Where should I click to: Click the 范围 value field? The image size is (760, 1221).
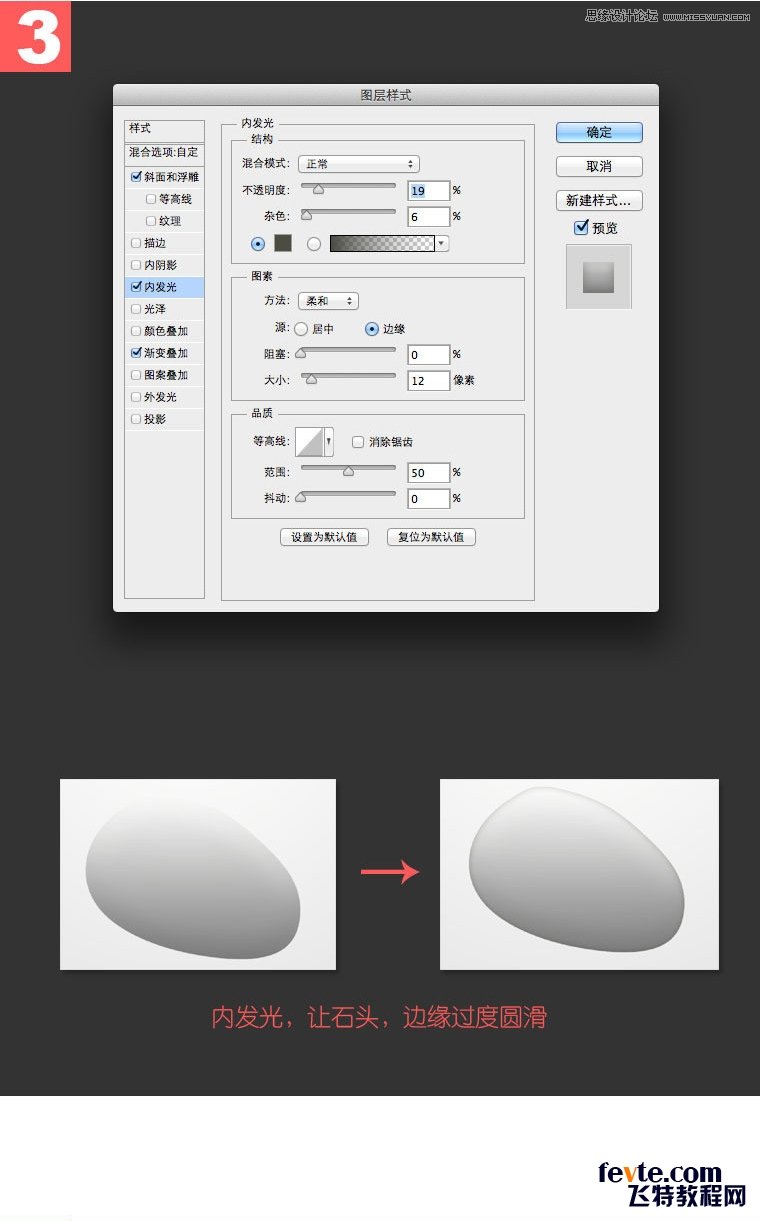428,472
